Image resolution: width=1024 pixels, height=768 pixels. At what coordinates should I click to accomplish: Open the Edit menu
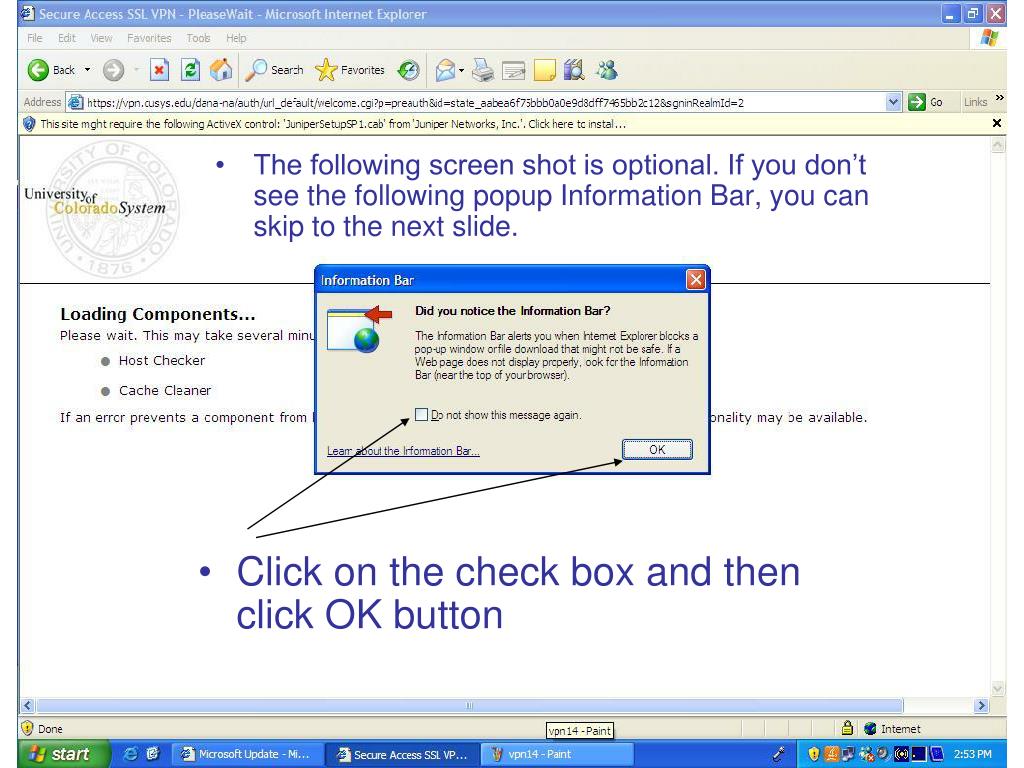pos(67,38)
